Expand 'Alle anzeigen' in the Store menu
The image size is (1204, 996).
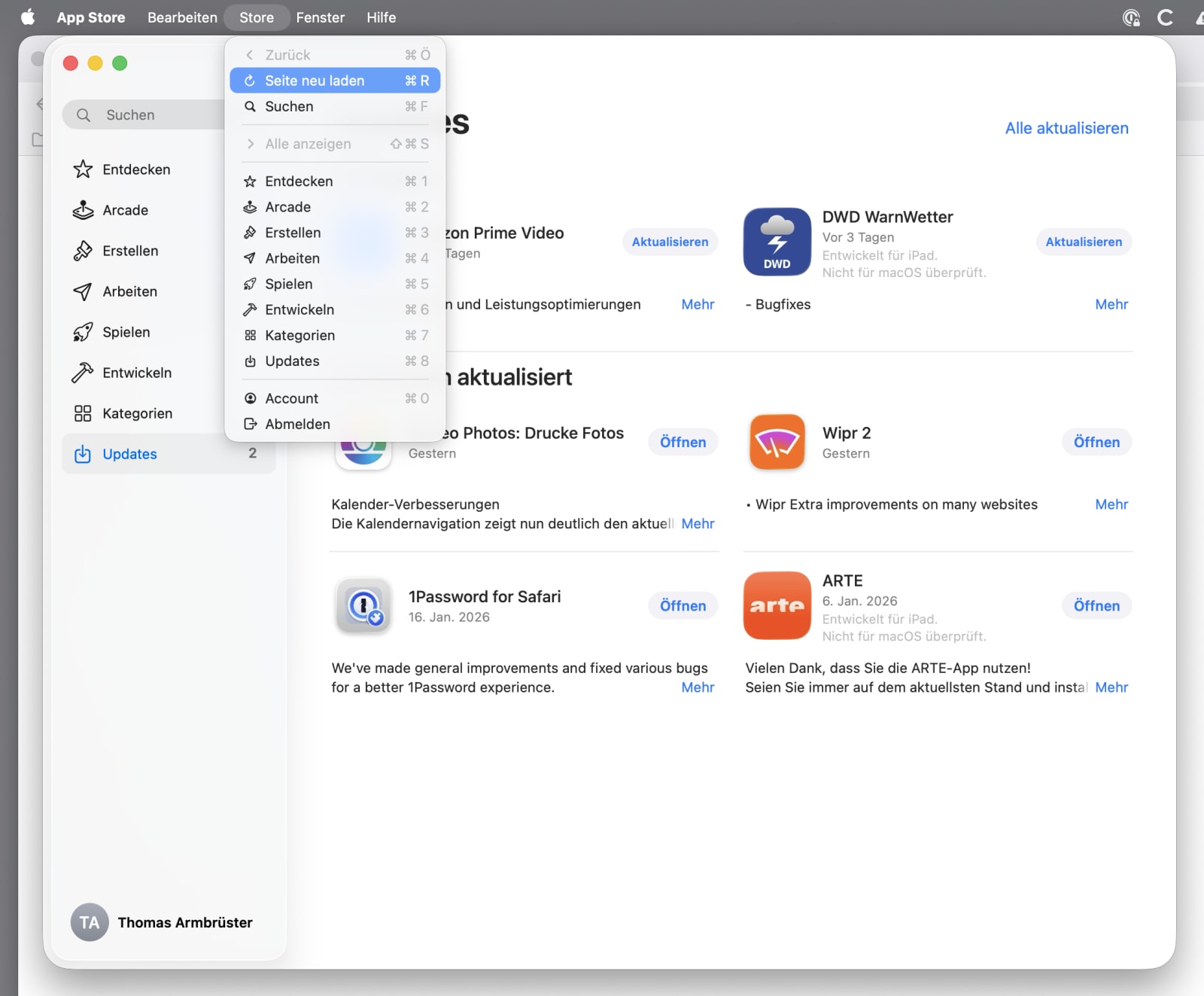point(307,144)
